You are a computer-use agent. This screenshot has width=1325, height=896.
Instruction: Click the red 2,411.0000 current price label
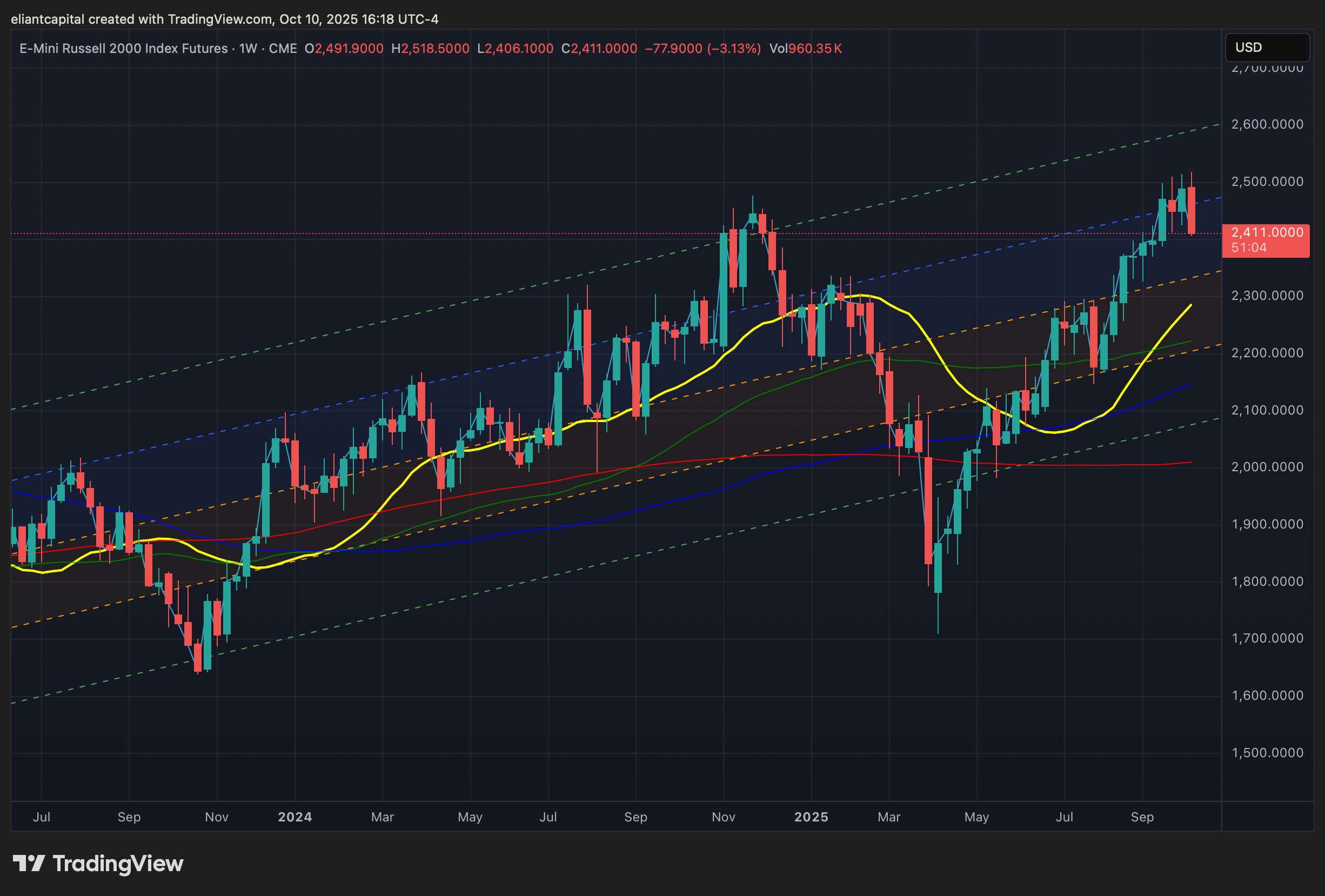(1267, 233)
